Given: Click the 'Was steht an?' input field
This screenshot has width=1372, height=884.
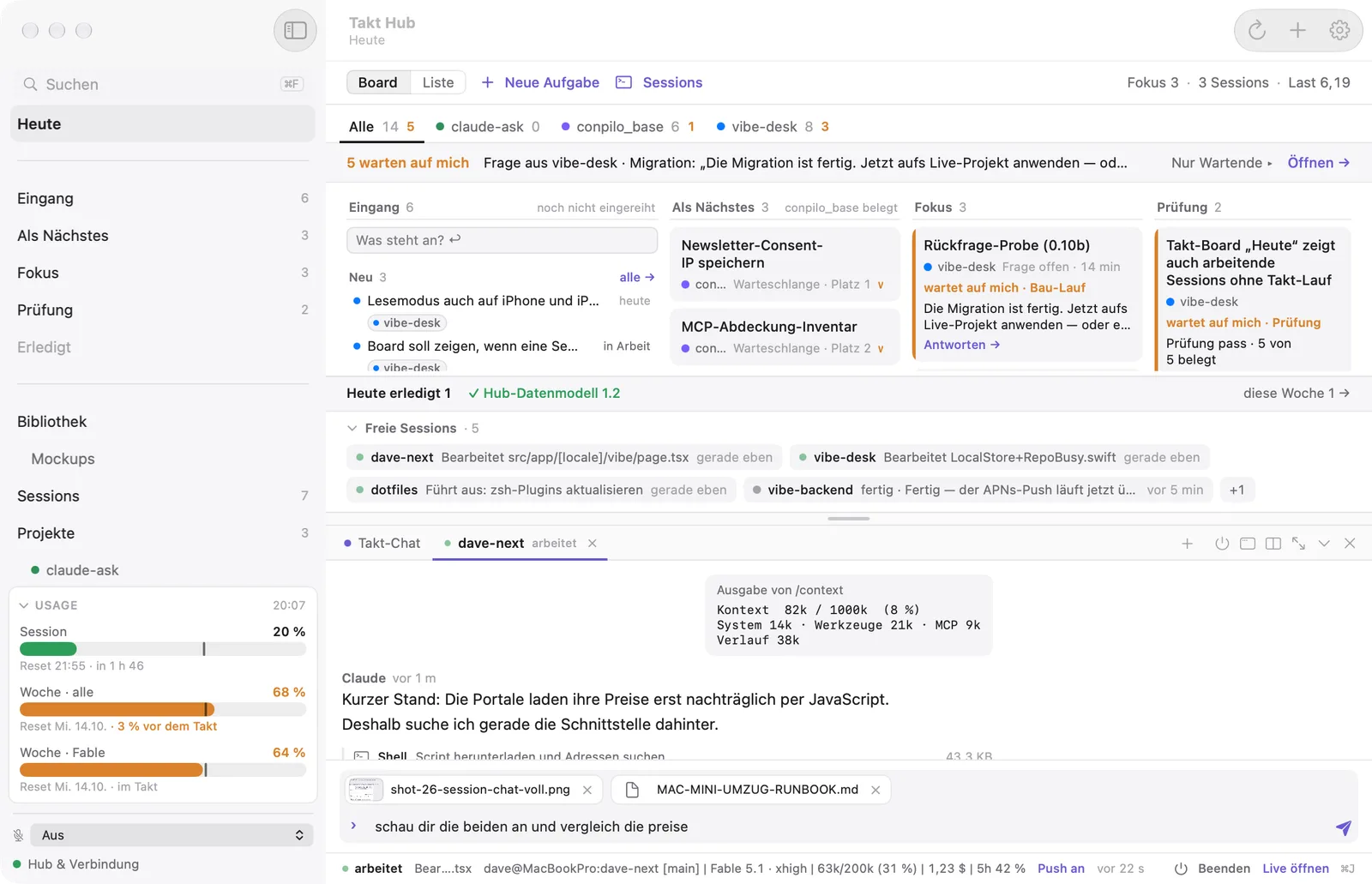Looking at the screenshot, I should pyautogui.click(x=502, y=240).
